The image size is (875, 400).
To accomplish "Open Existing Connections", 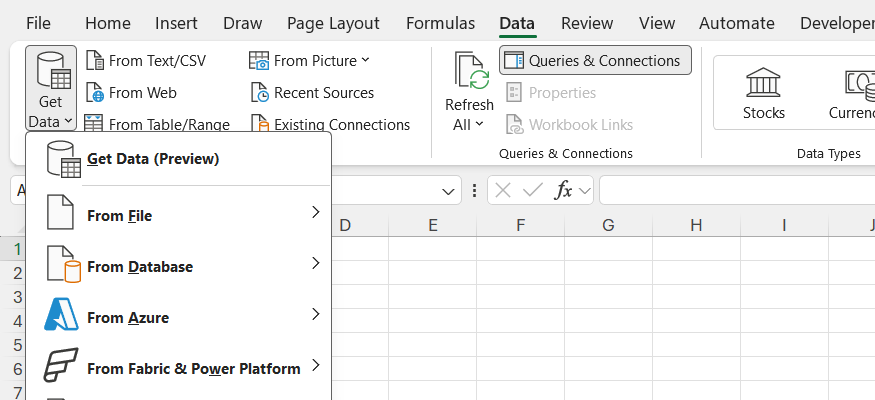I will [330, 124].
